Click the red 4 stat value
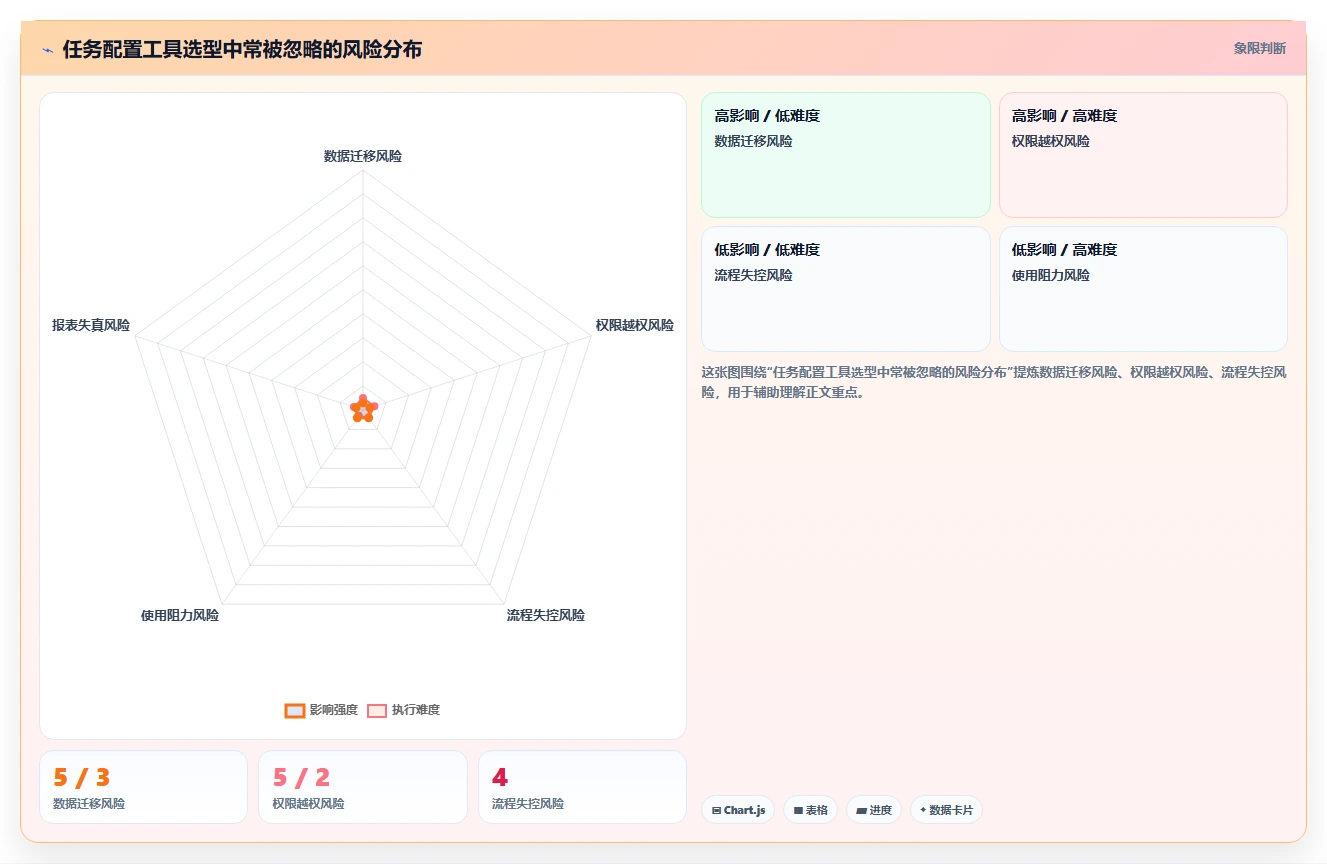 [x=500, y=777]
